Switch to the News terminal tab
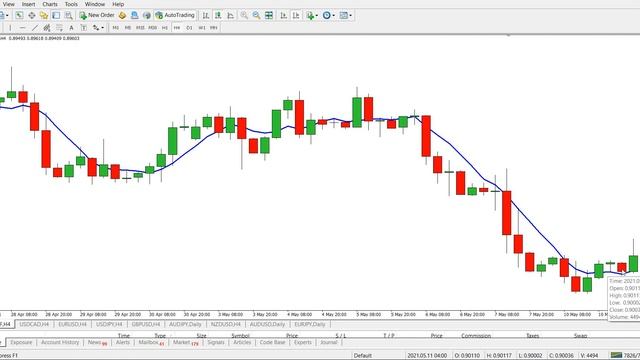Screen dimensions: 640x360 tap(97, 342)
